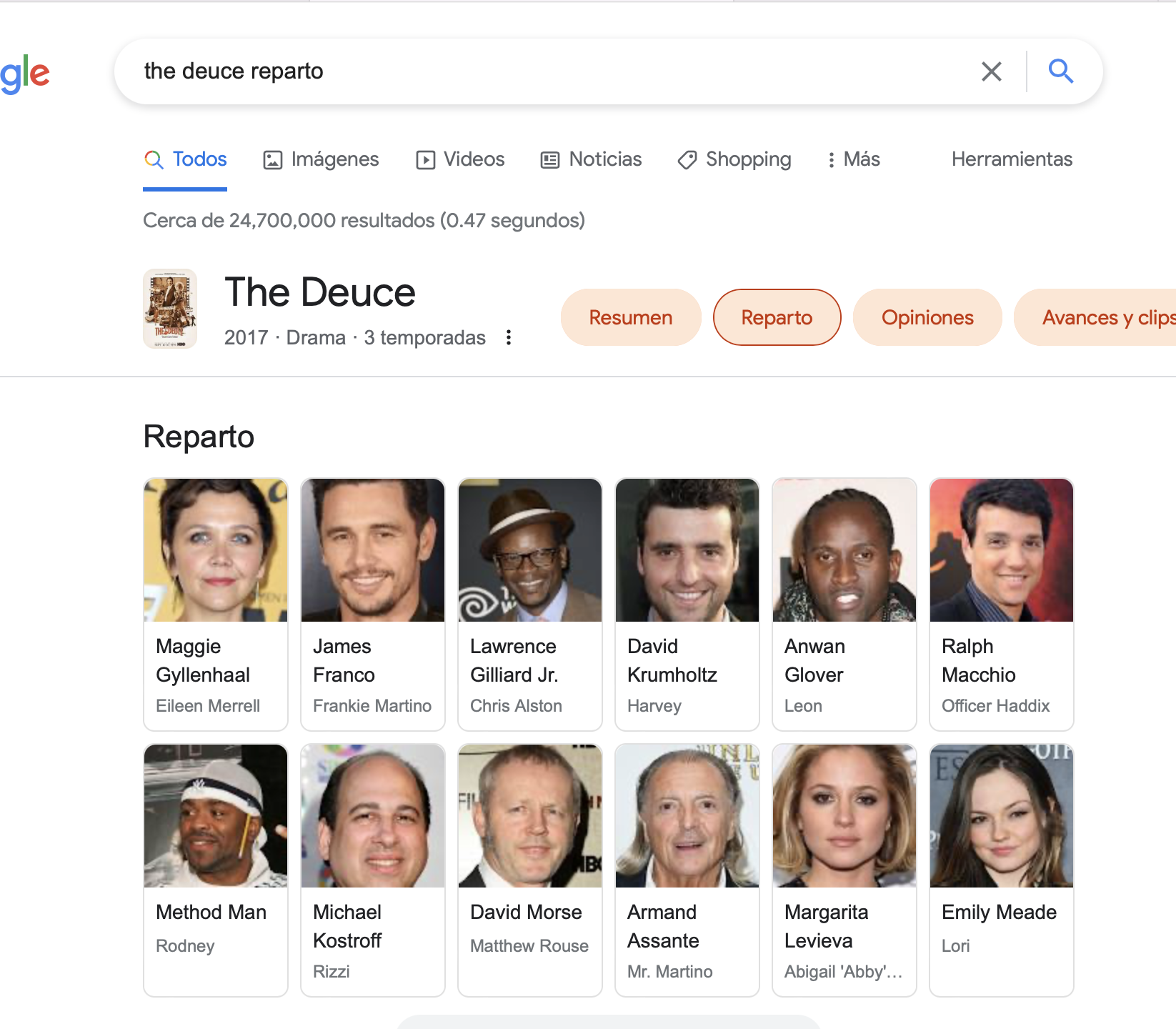Viewport: 1176px width, 1029px height.
Task: Click Maggie Gyllenhaal's photo
Action: pos(216,550)
